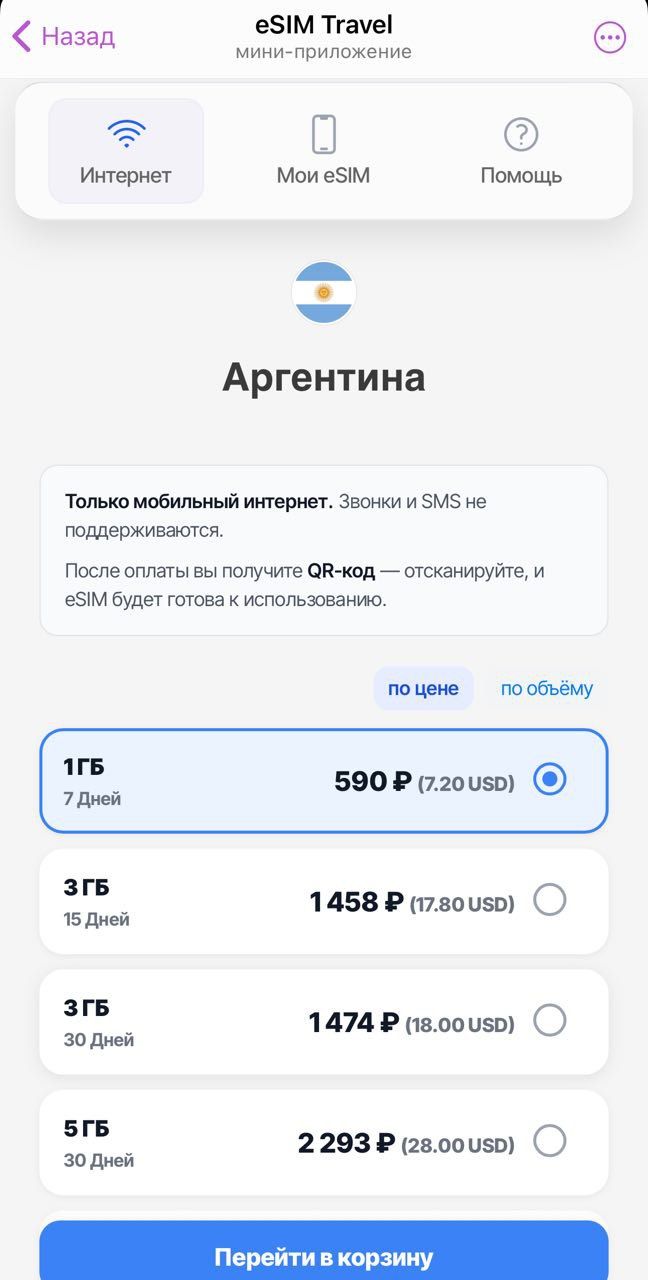
Task: Switch sorting to по объёму
Action: pos(546,688)
